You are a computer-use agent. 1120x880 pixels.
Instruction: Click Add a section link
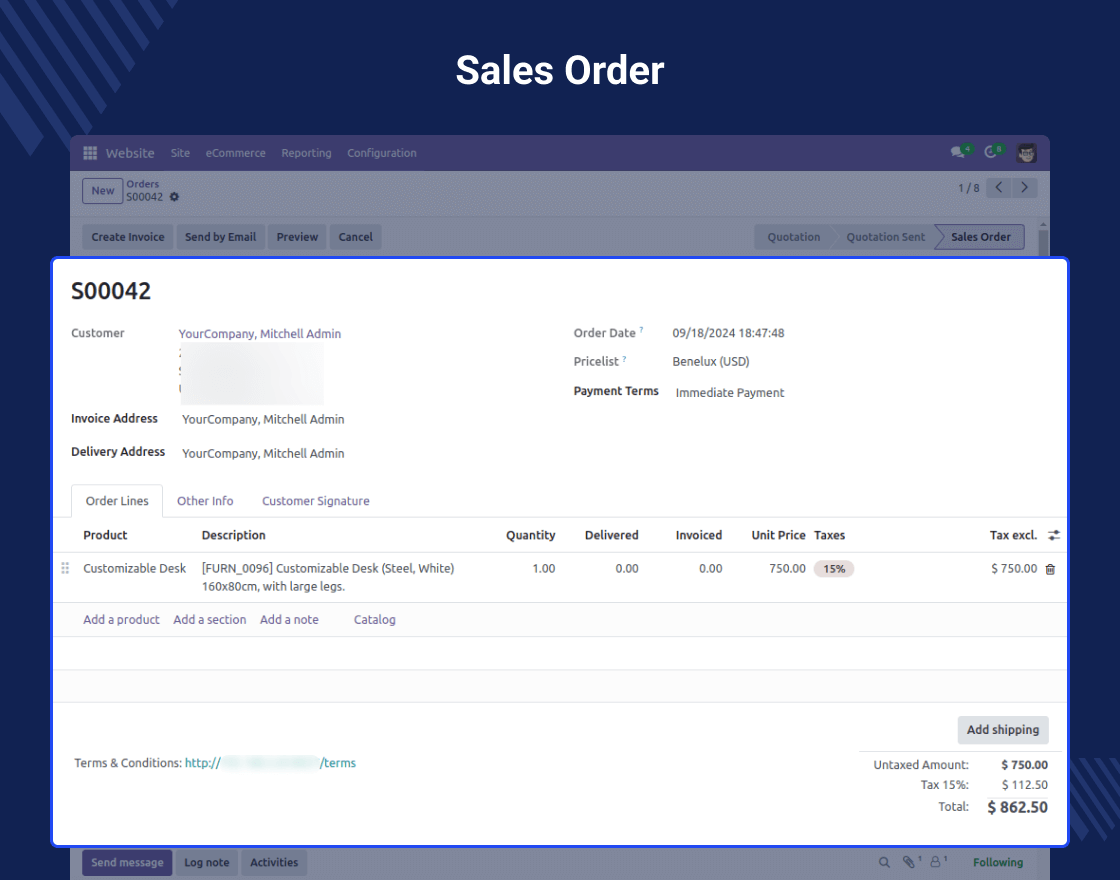[210, 620]
